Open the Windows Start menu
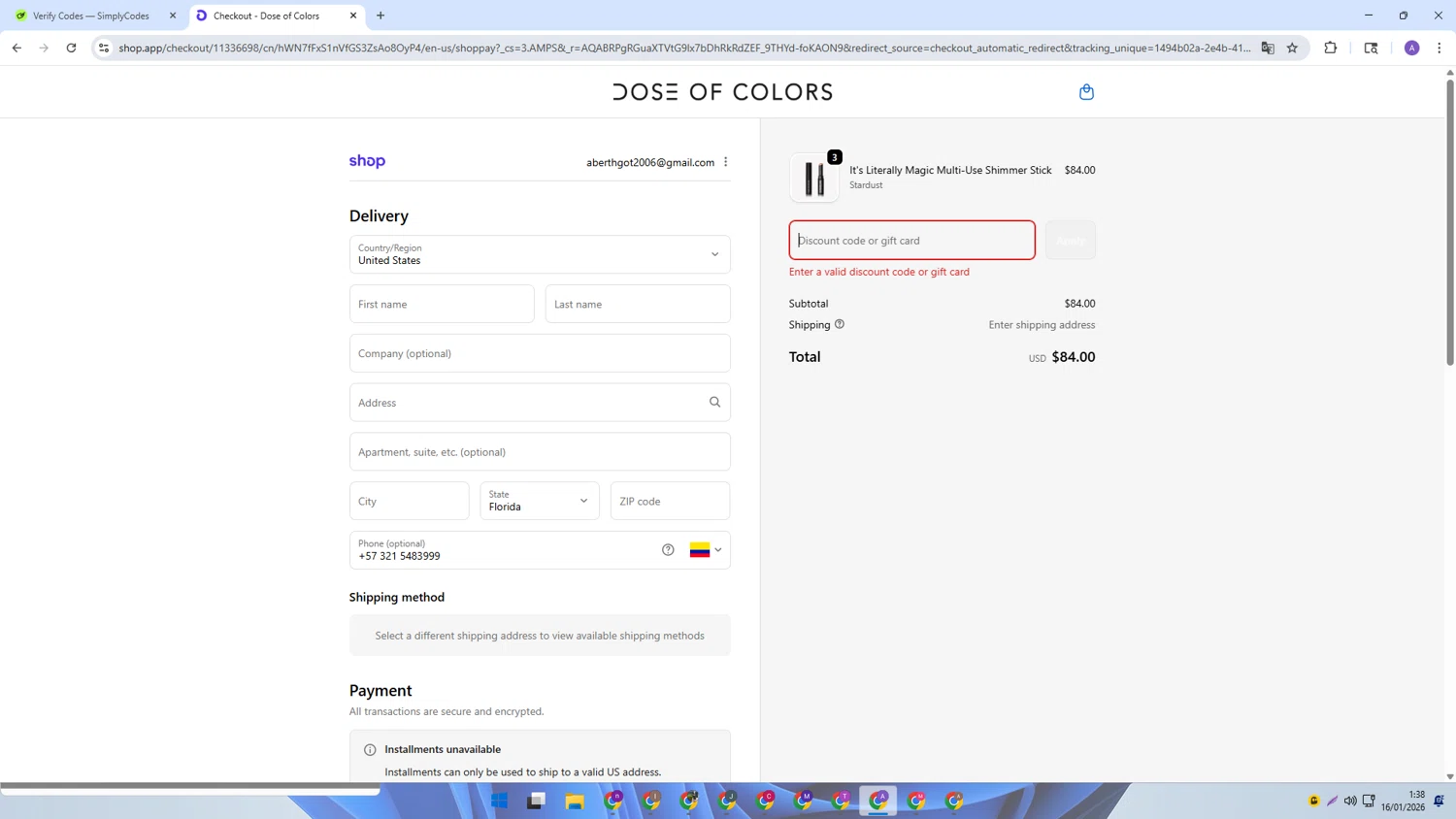Viewport: 1456px width, 819px height. (x=499, y=801)
